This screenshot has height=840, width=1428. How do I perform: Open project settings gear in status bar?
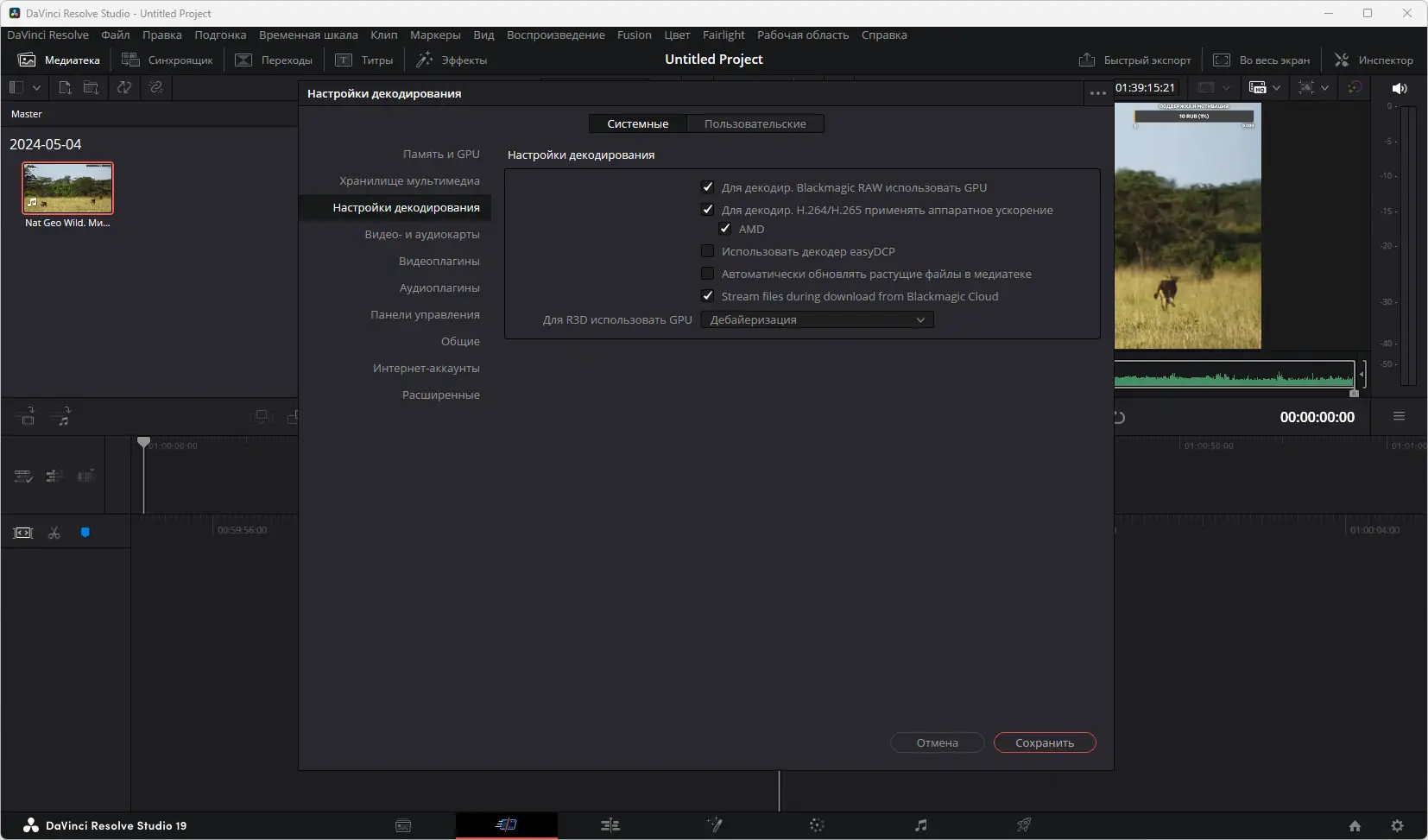1395,825
